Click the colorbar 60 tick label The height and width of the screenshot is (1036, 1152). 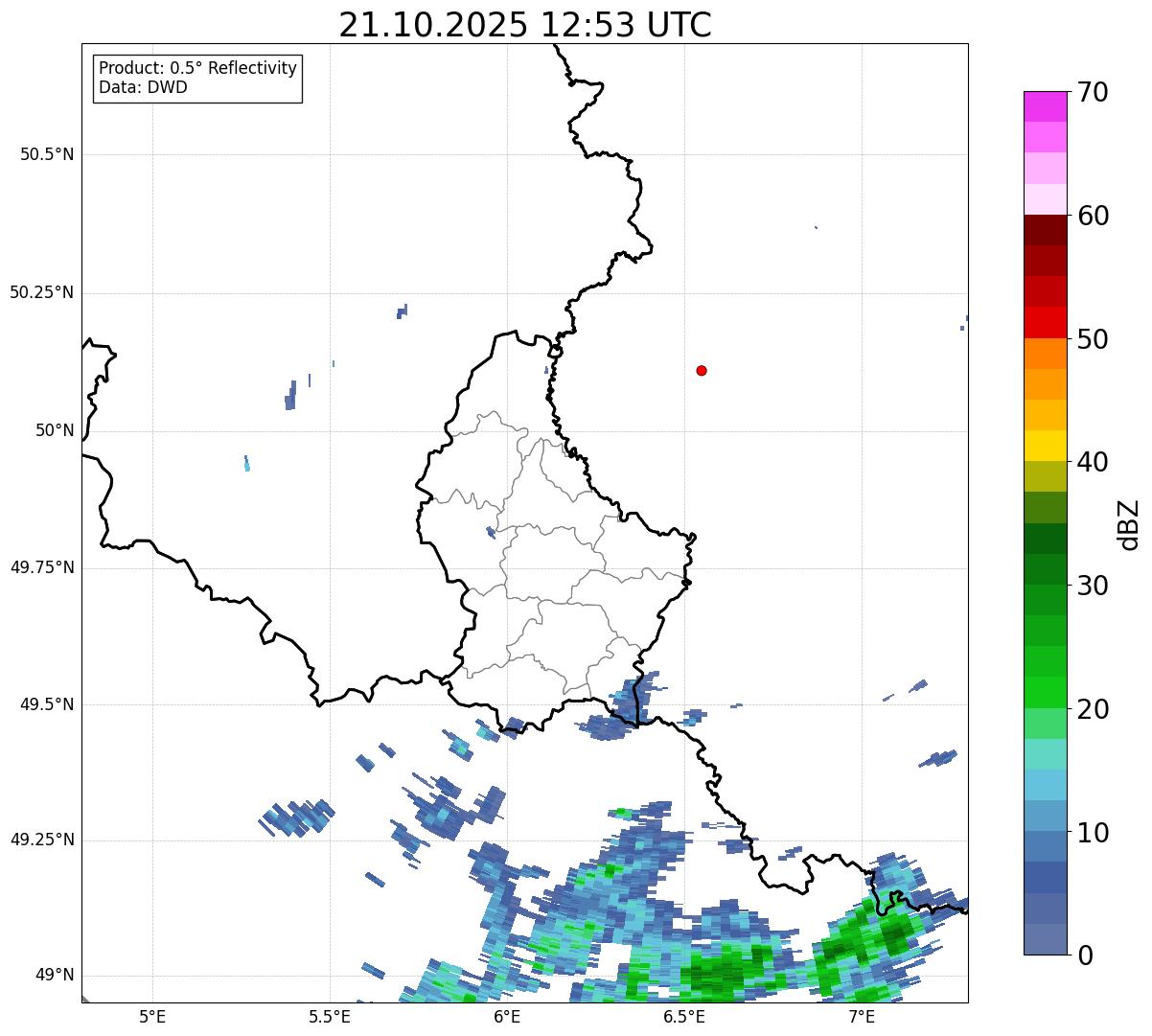click(x=1093, y=216)
